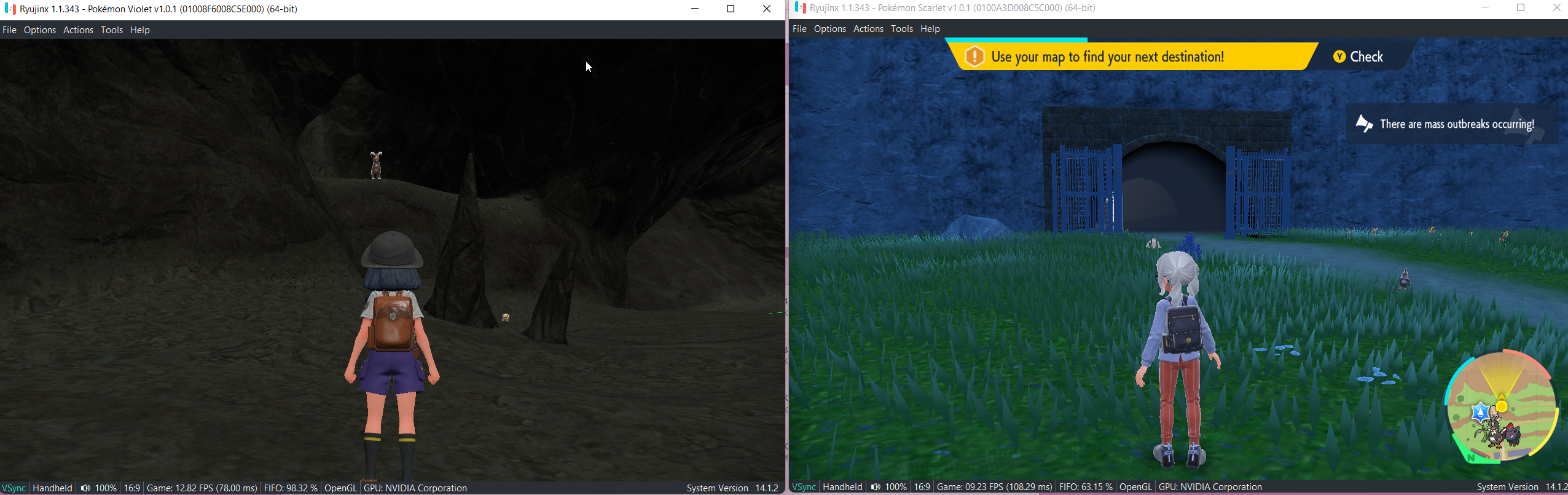Mute audio via speaker icon in Scarlet window
Image resolution: width=1568 pixels, height=495 pixels.
coord(876,487)
